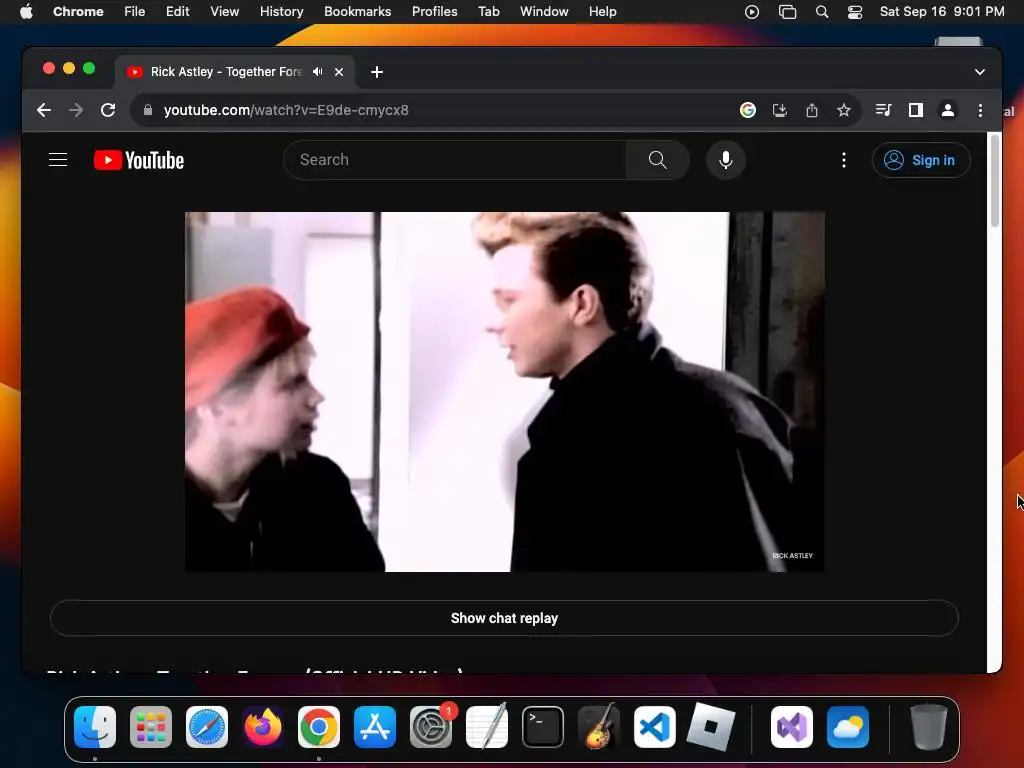Click the Chrome icon in the Dock
This screenshot has height=768, width=1024.
[x=319, y=726]
